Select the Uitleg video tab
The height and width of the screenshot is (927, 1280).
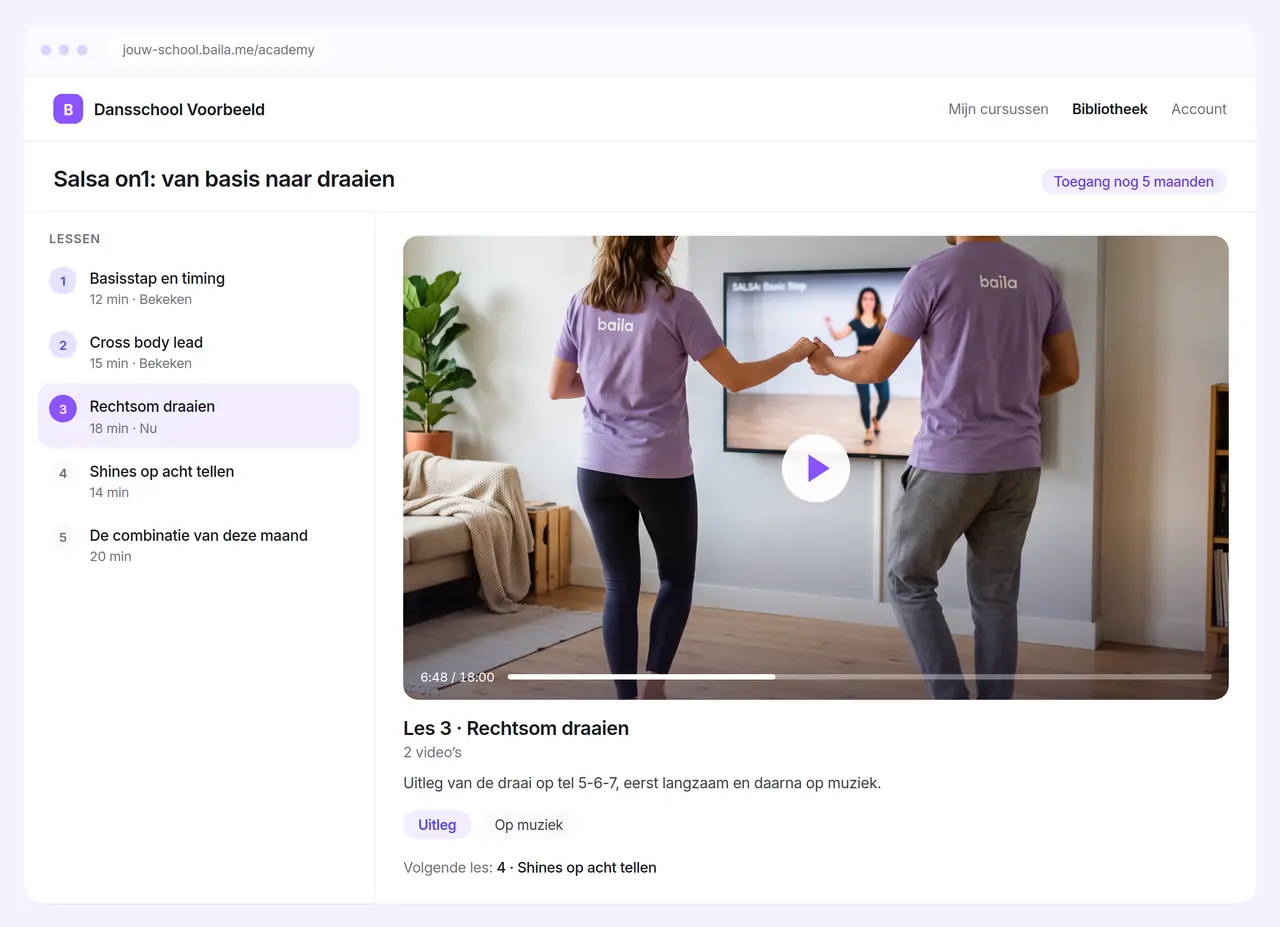[x=437, y=825]
